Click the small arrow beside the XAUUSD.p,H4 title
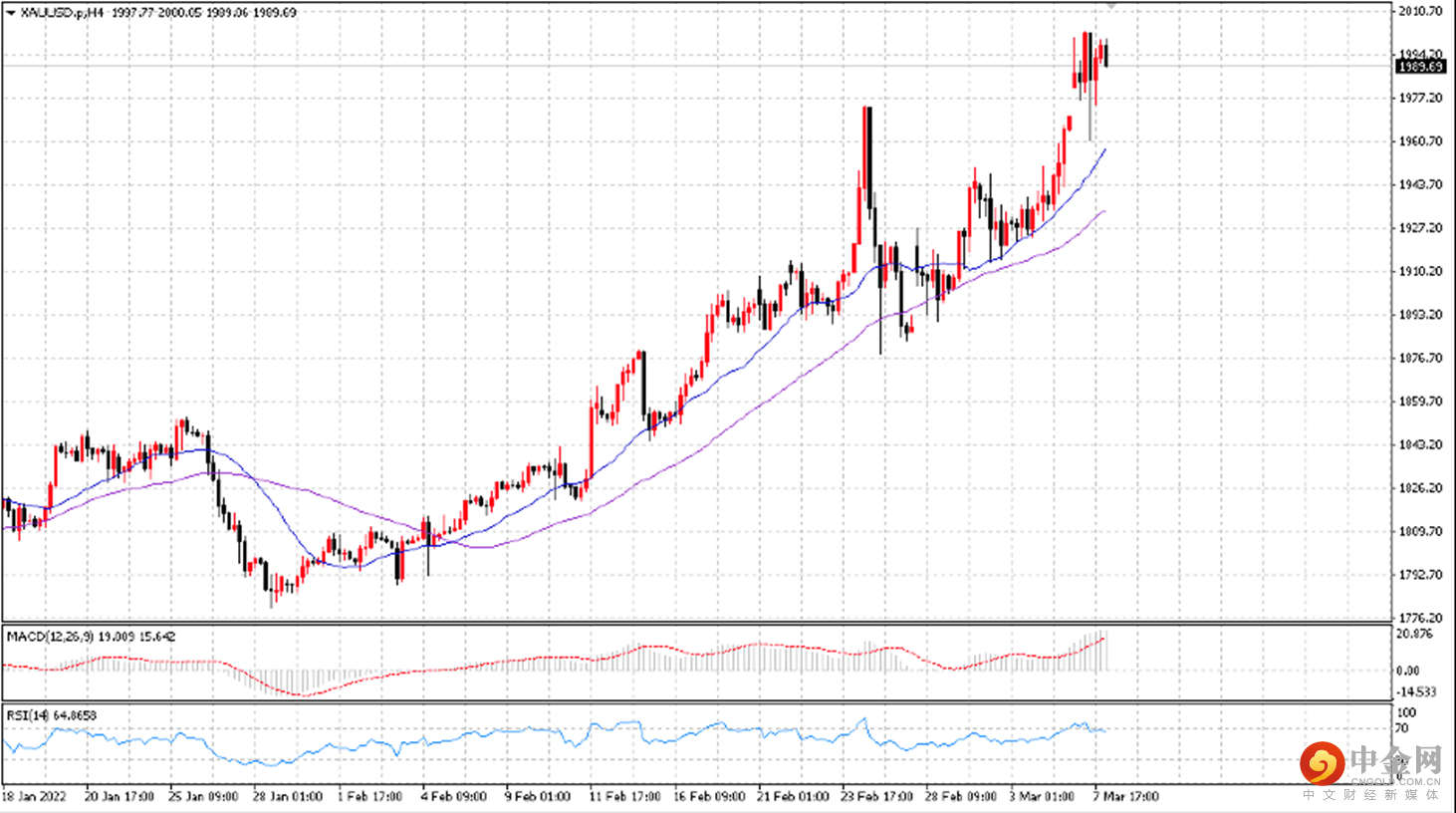 [11, 13]
